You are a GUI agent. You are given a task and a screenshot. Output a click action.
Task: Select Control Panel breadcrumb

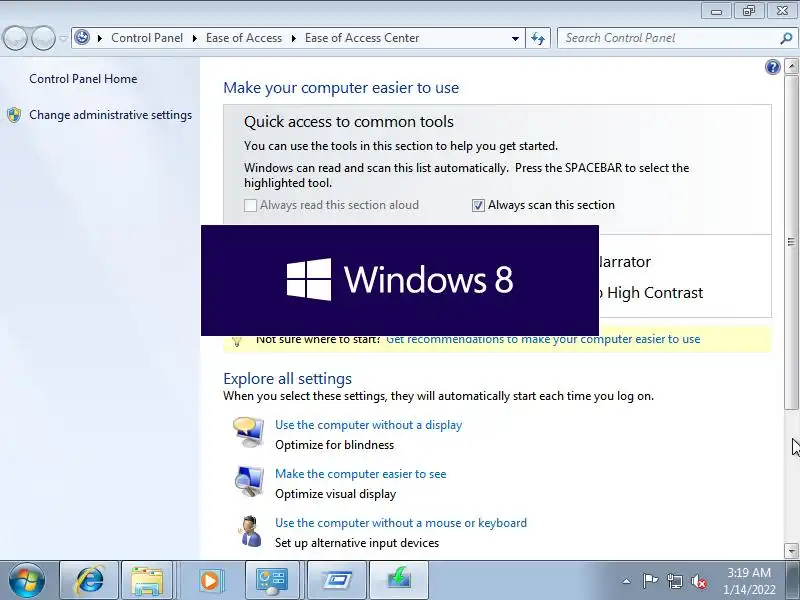[x=147, y=38]
